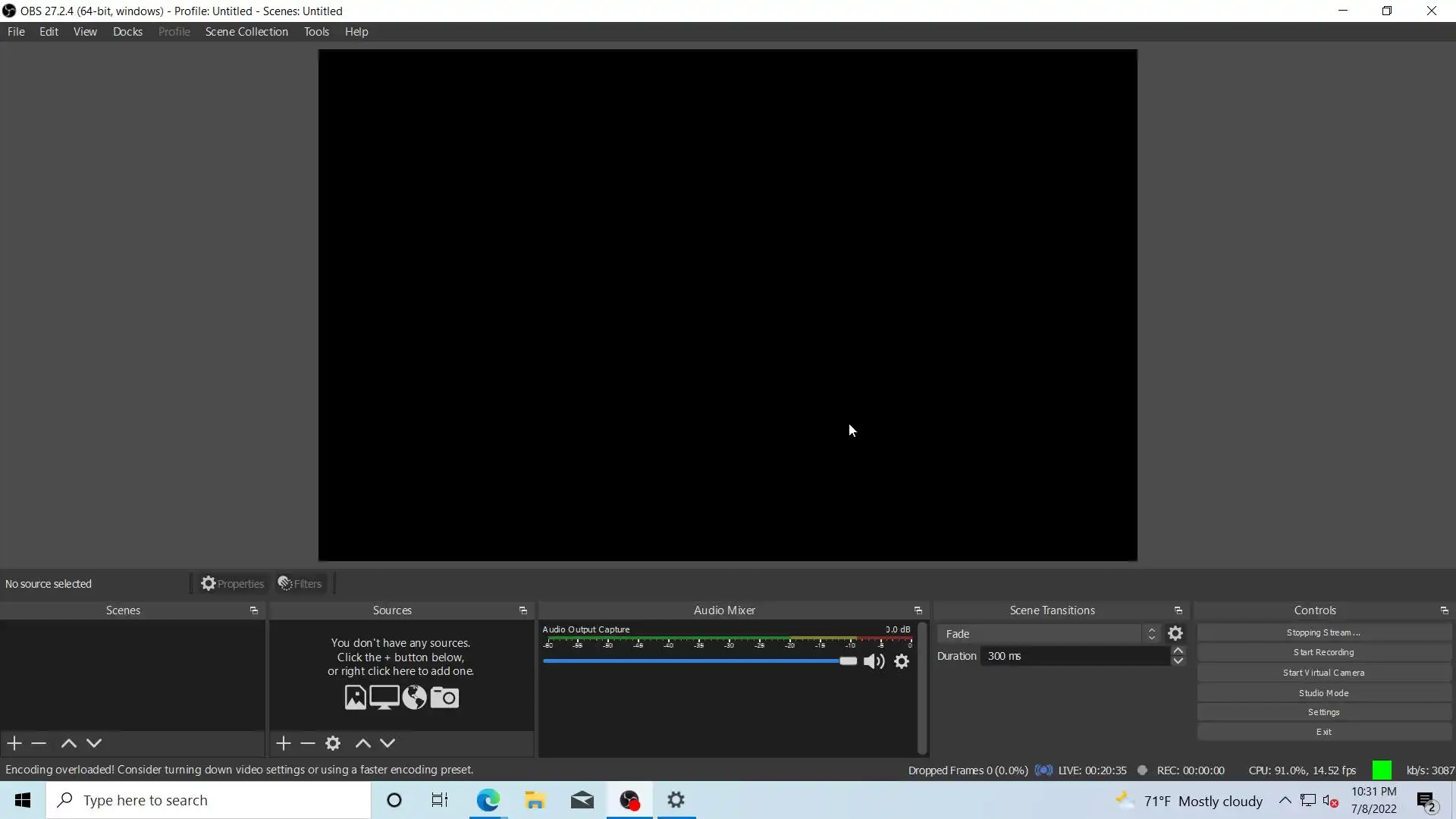
Task: Open Audio Output Capture settings gear
Action: pos(902,661)
